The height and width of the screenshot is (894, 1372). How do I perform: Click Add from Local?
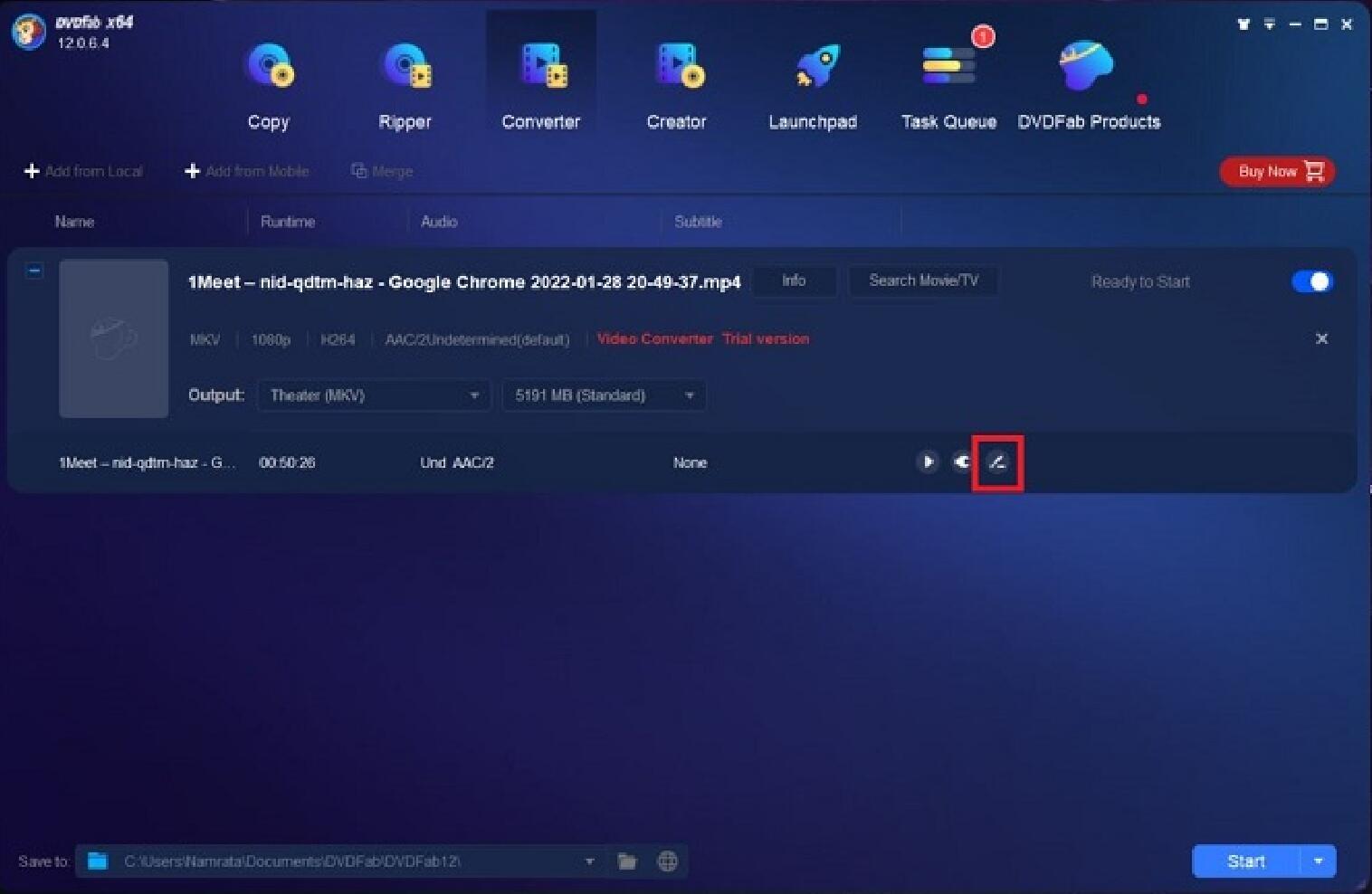pyautogui.click(x=83, y=171)
